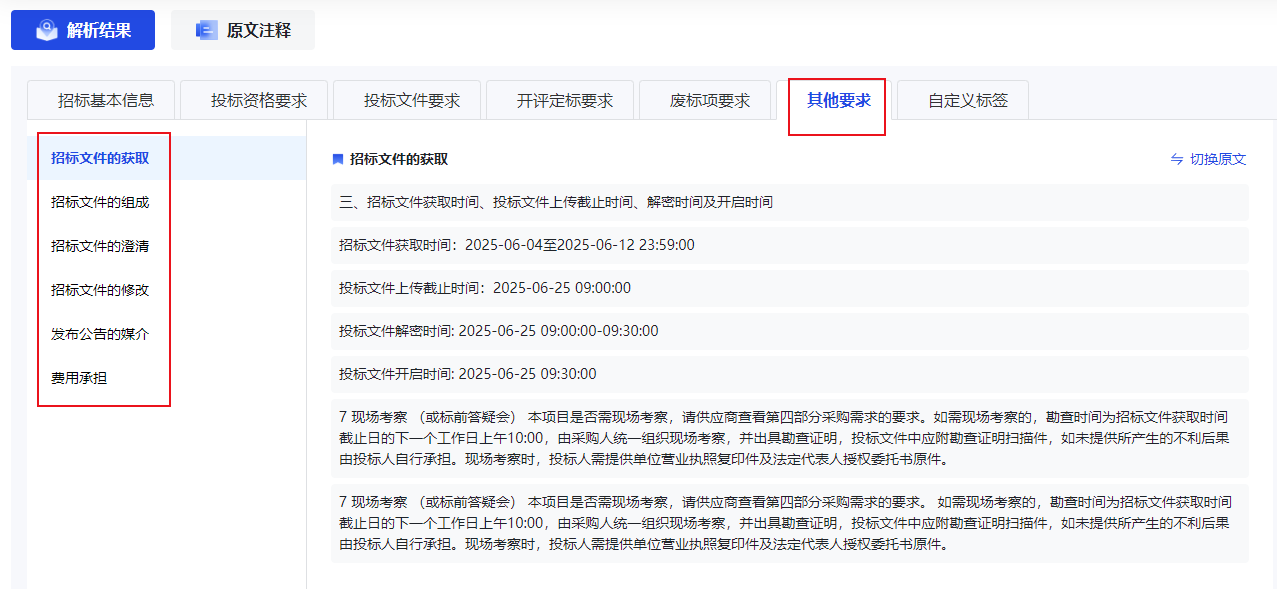This screenshot has width=1277, height=589.
Task: Switch to the 招标基本信息 tab
Action: pos(101,100)
